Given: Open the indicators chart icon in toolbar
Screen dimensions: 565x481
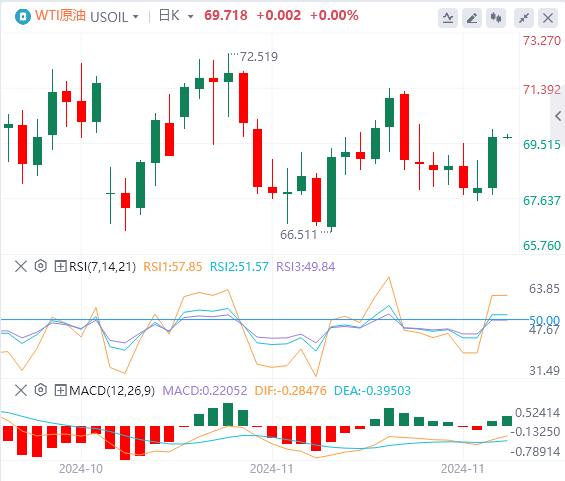Looking at the screenshot, I should [x=448, y=18].
